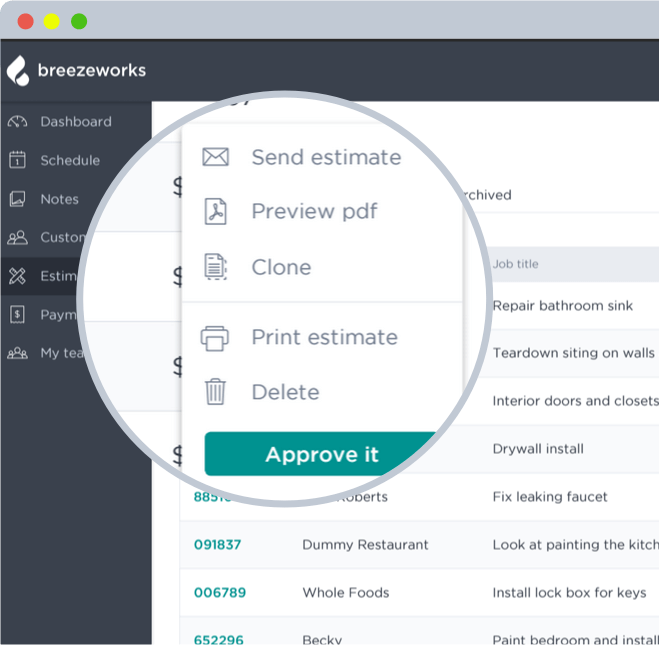Click the envelope icon for Send estimate
The height and width of the screenshot is (645, 659).
click(x=216, y=157)
